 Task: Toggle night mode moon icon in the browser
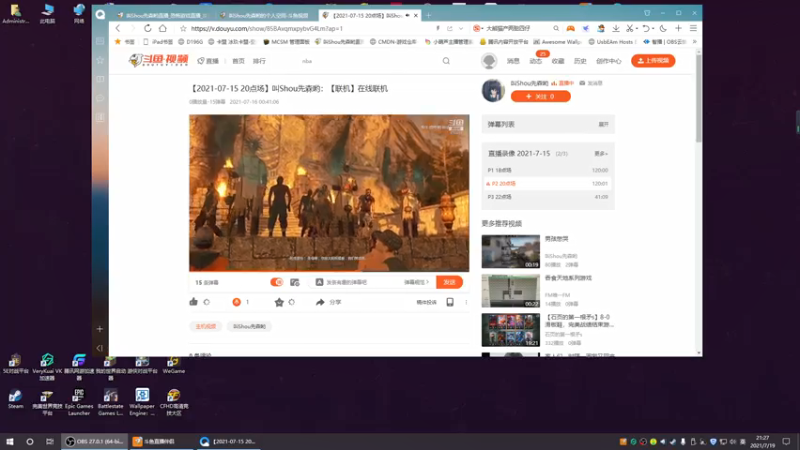pos(663,29)
